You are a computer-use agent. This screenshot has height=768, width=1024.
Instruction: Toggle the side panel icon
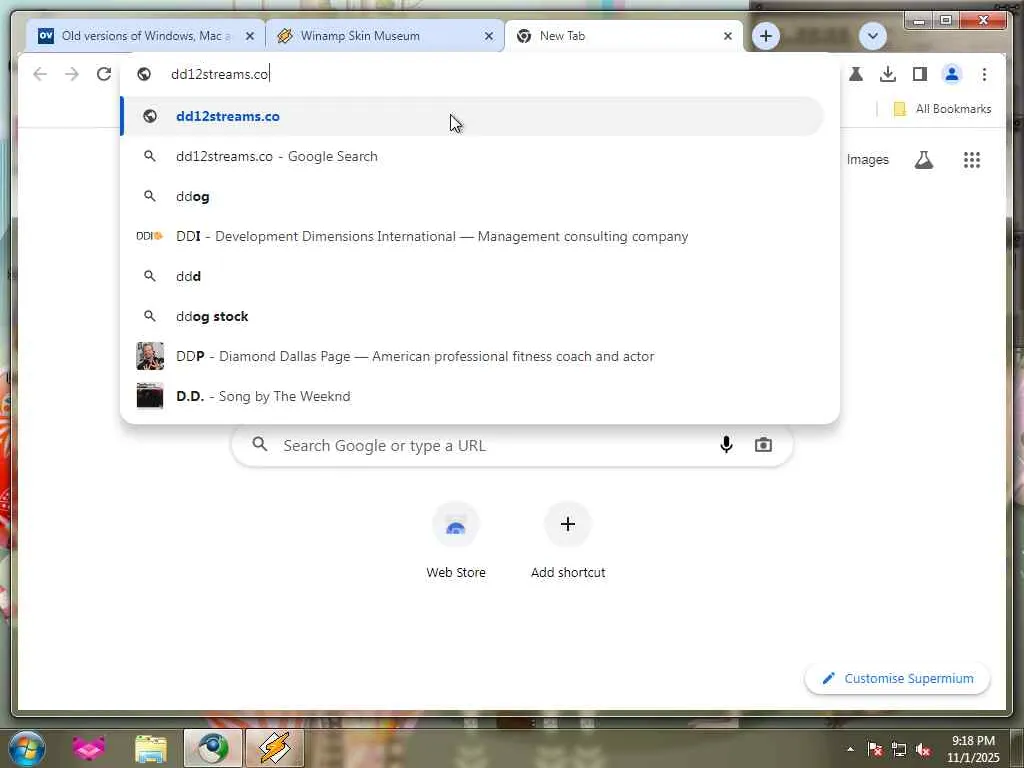(920, 74)
